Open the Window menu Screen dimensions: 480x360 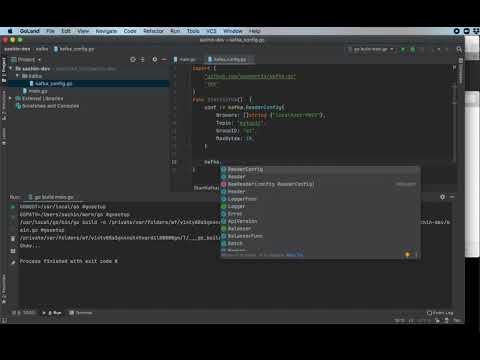(x=233, y=31)
